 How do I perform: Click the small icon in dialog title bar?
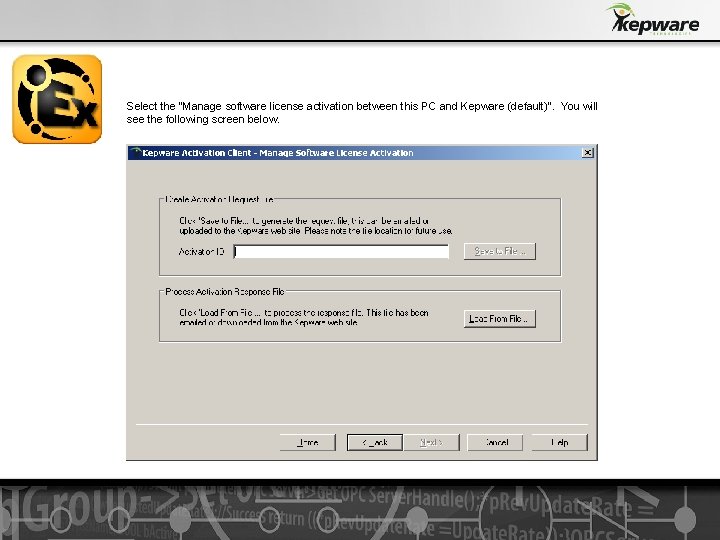pos(135,152)
